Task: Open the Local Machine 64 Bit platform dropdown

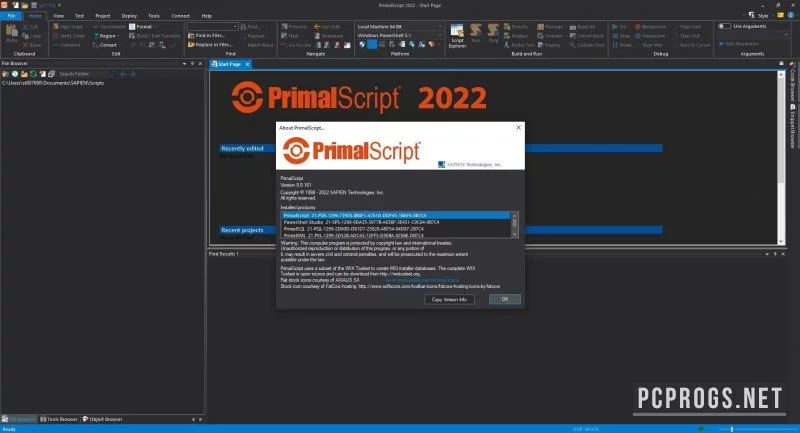Action: [399, 27]
